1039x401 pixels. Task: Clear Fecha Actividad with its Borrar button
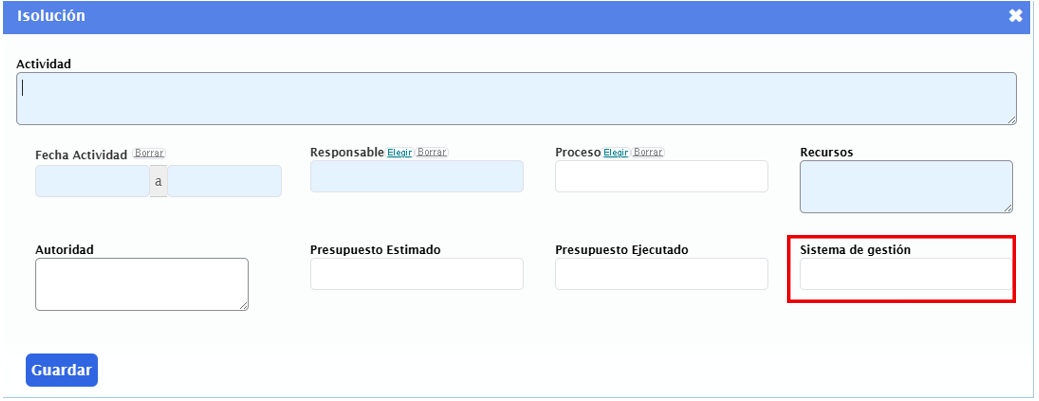click(x=149, y=153)
